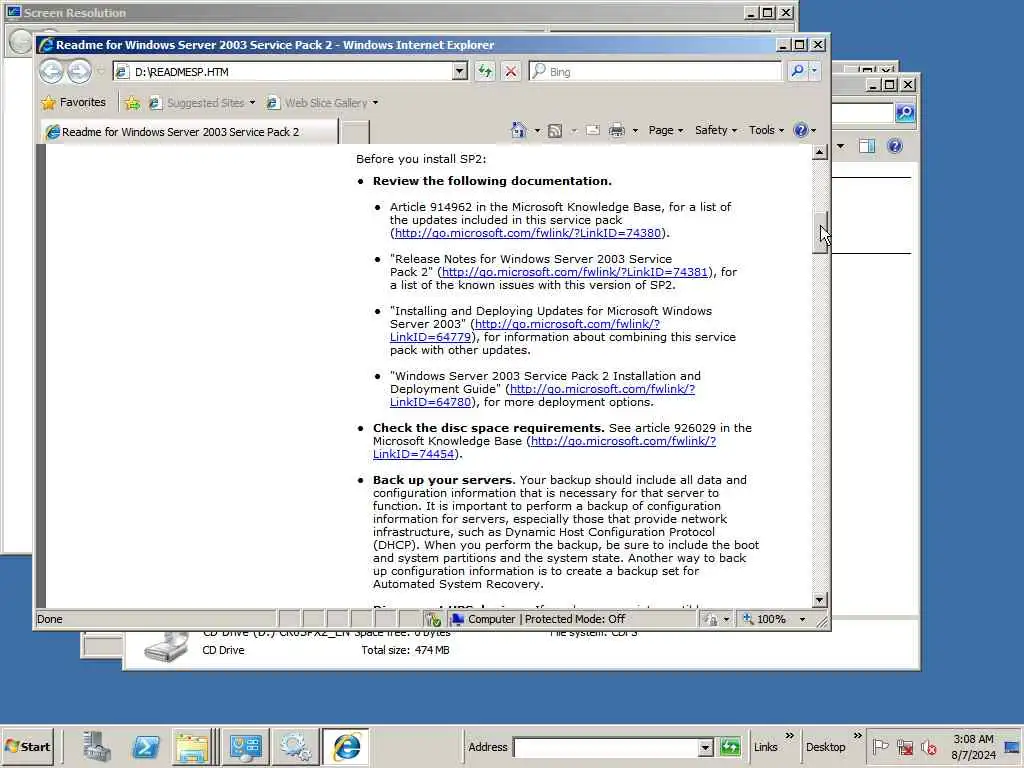Open the LinkID=64779 updates link
This screenshot has height=768, width=1024.
click(567, 324)
